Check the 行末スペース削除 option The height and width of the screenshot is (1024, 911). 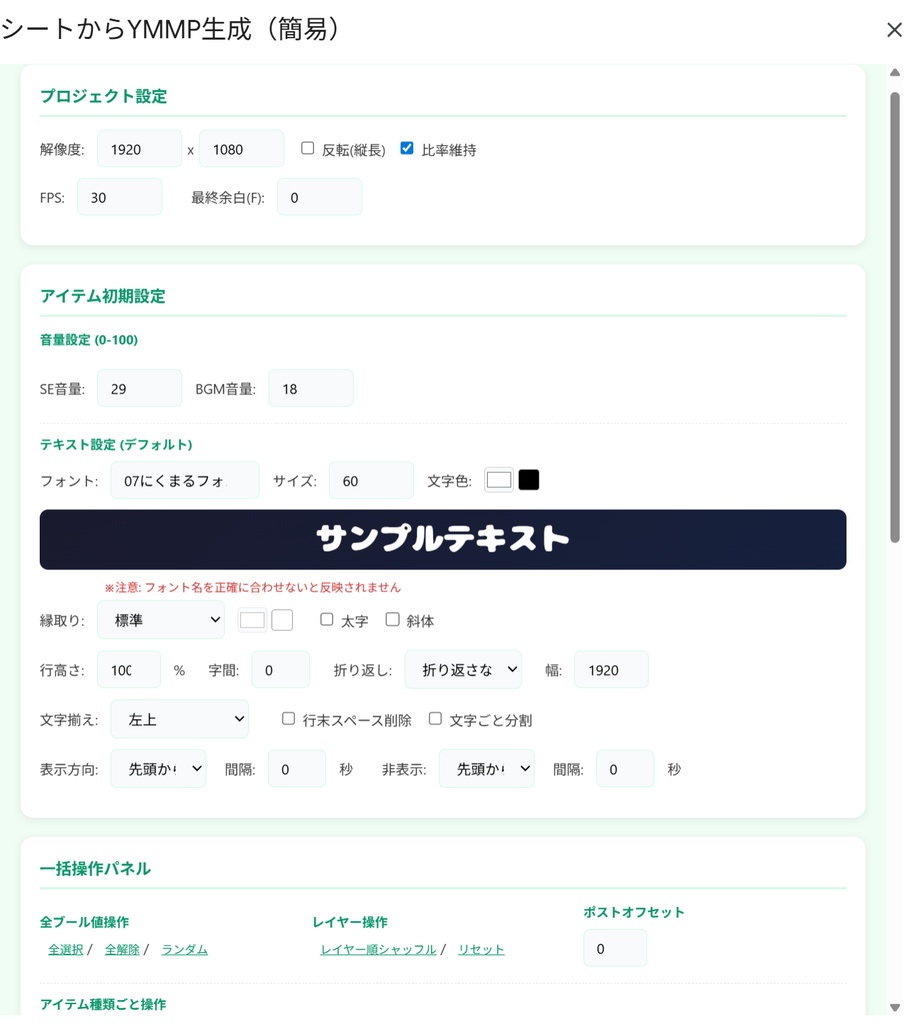coord(288,717)
